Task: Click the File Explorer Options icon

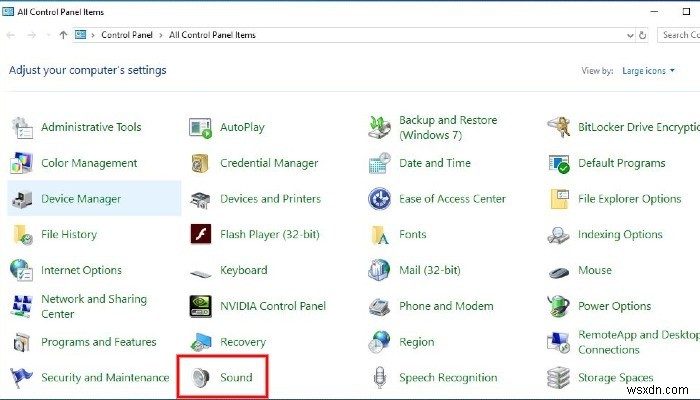Action: coord(559,199)
